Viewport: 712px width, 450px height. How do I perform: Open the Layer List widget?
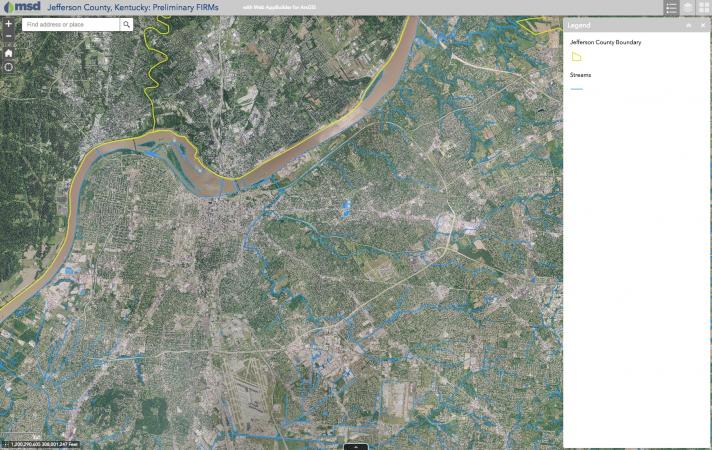tap(687, 7)
